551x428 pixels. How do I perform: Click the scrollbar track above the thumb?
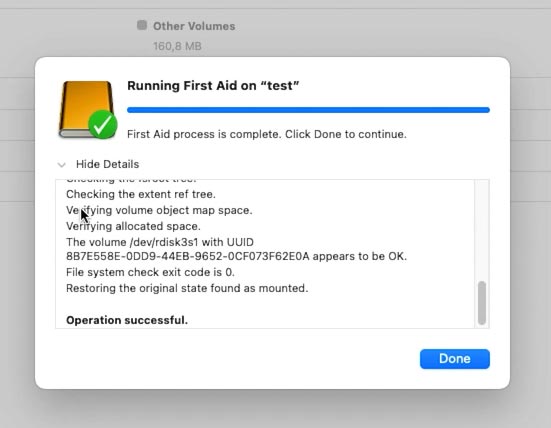click(x=482, y=230)
